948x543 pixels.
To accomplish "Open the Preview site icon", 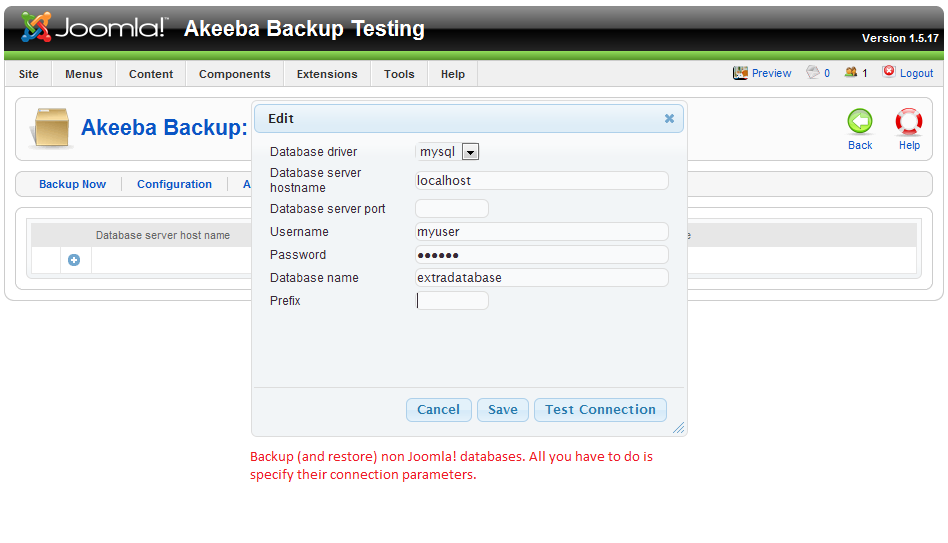I will point(741,73).
